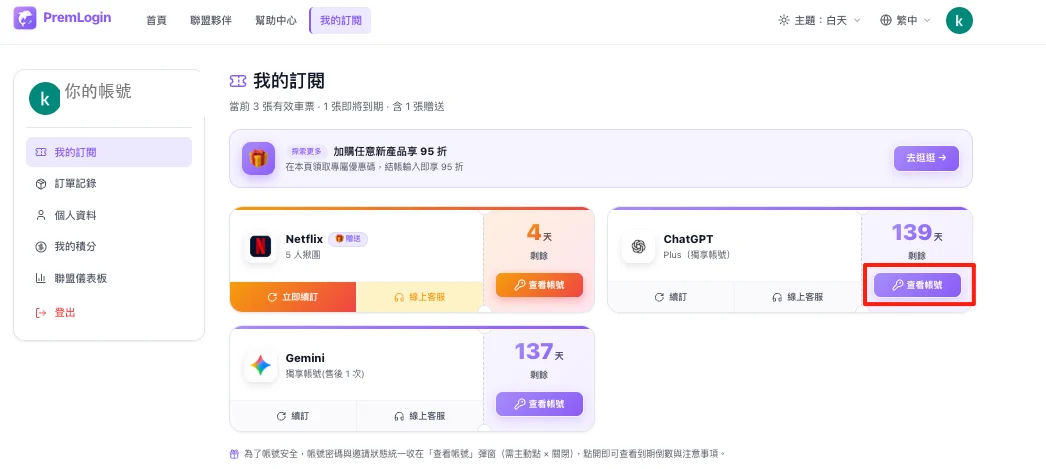
Task: Open the 首頁 nav item
Action: [156, 21]
